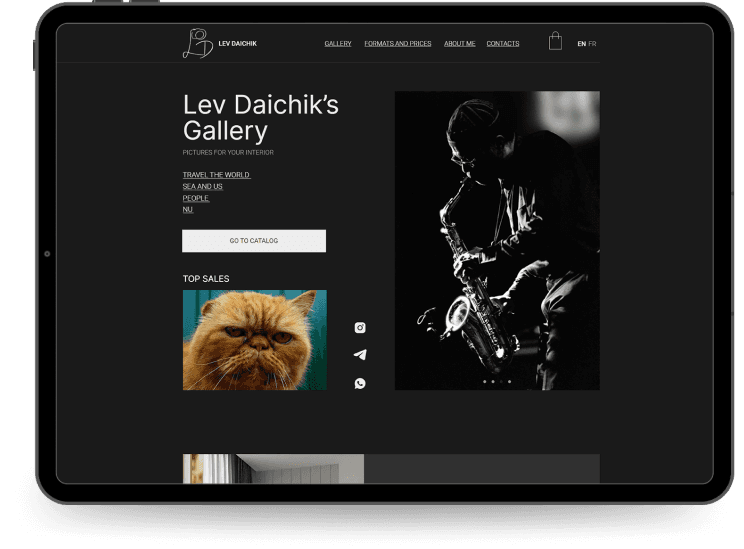
Task: Click the saxophone player hero image
Action: point(497,240)
